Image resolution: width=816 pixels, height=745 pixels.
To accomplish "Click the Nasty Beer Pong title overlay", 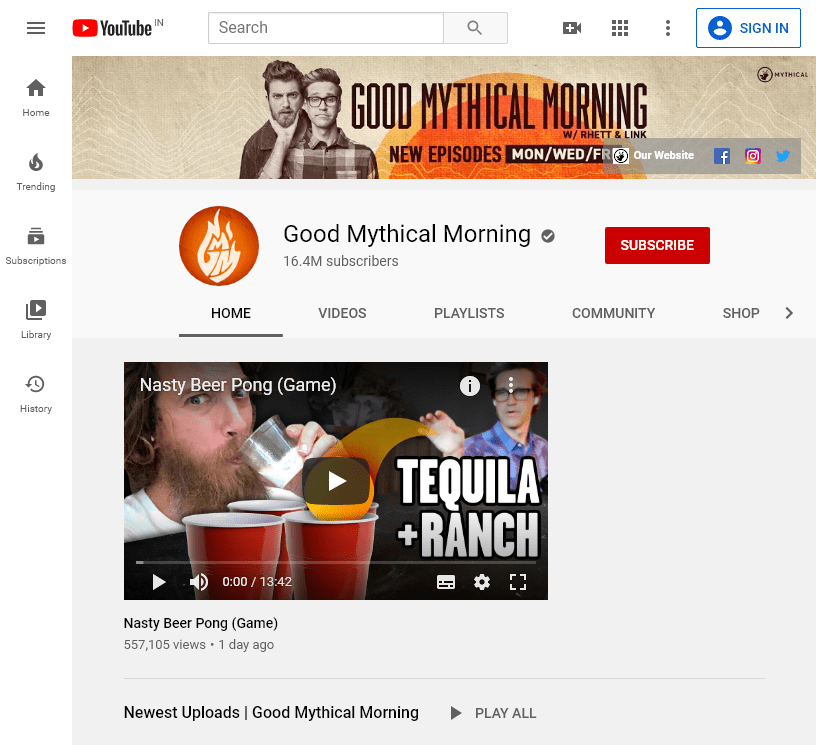I will pos(238,385).
